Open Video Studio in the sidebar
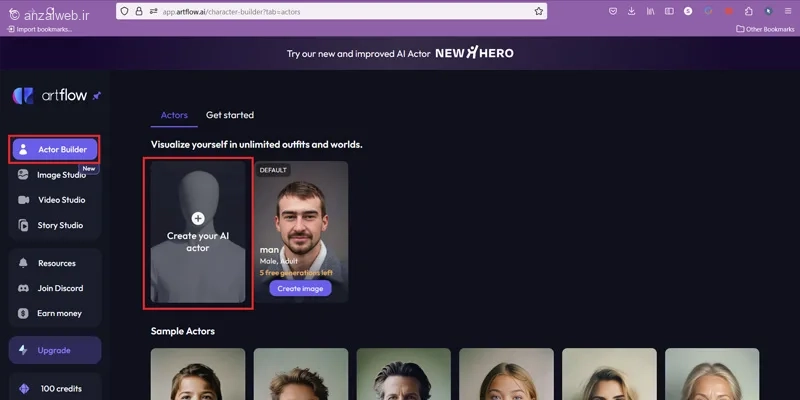Viewport: 800px width, 400px height. [55, 200]
